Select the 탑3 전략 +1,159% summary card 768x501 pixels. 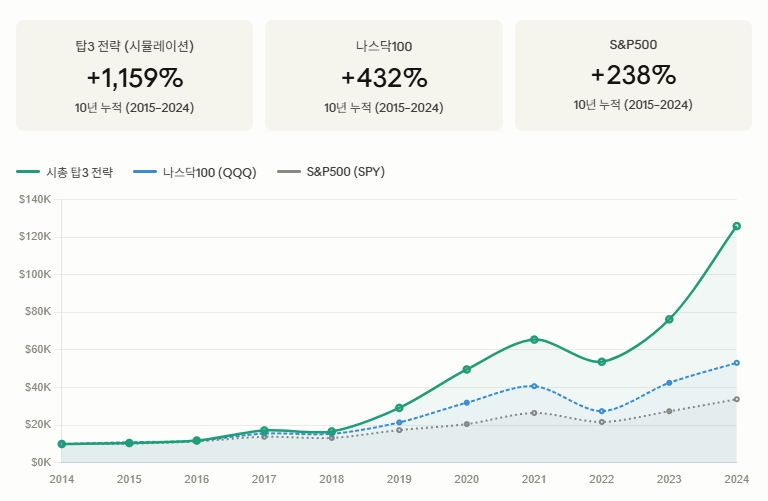point(135,75)
